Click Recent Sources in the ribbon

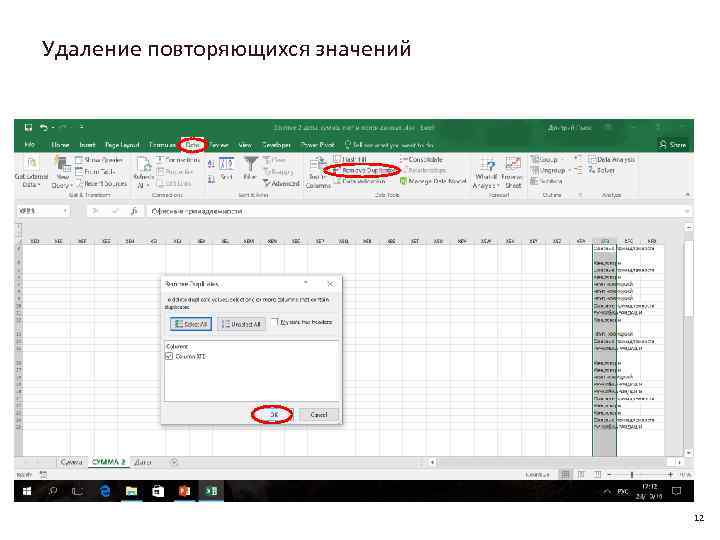point(101,183)
